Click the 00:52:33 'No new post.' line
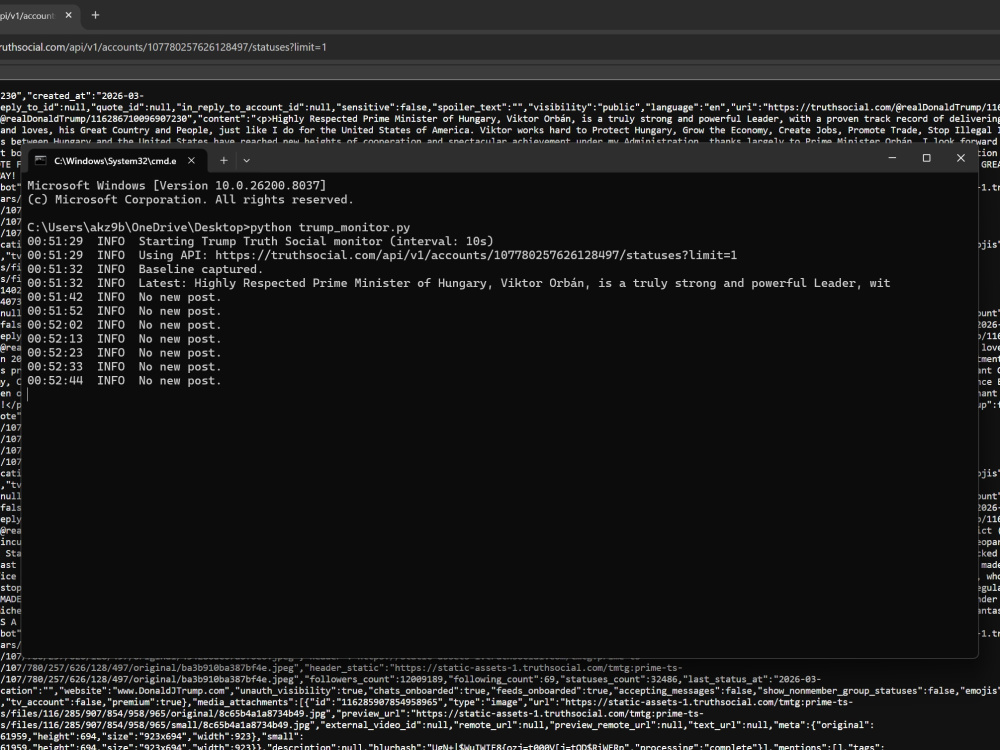 pos(124,367)
